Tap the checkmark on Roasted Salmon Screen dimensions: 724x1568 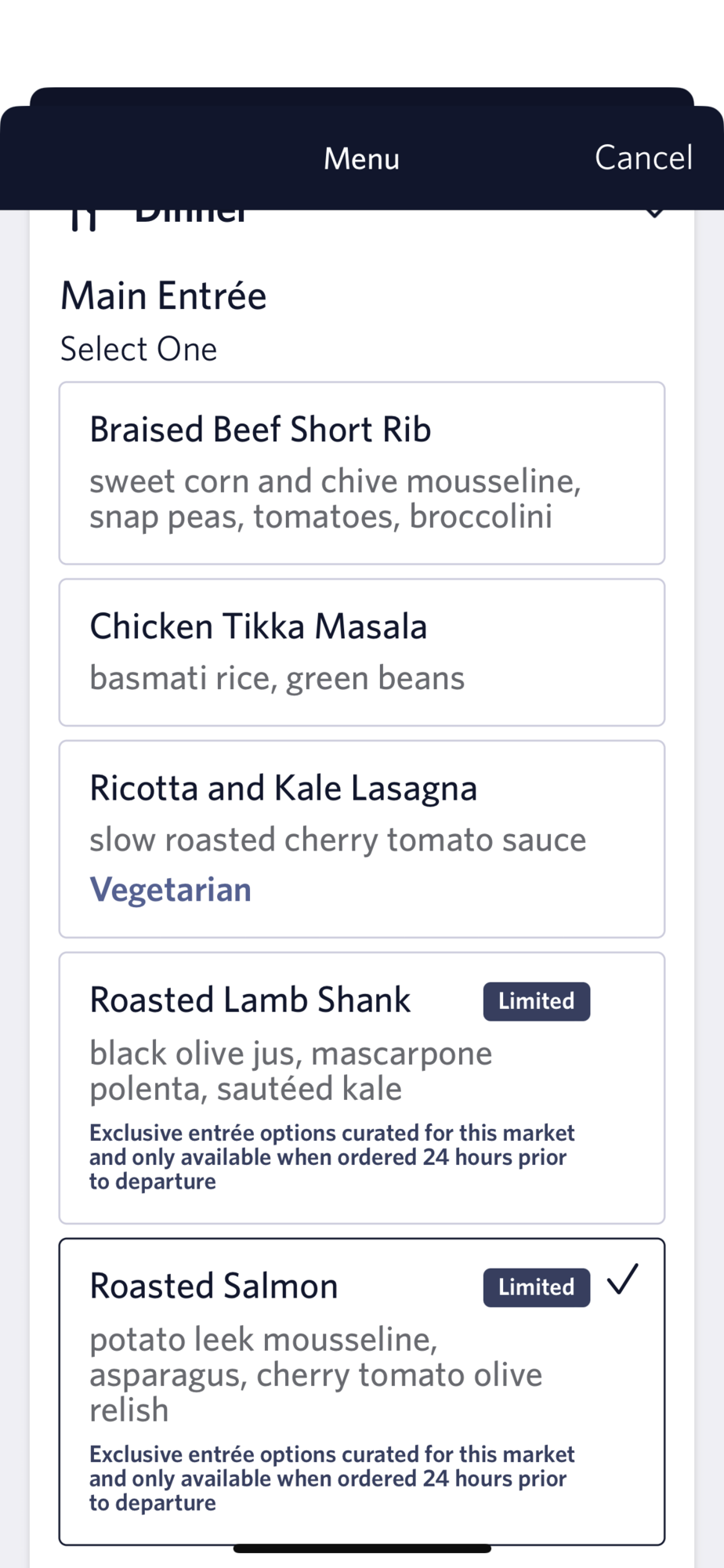click(x=623, y=1279)
